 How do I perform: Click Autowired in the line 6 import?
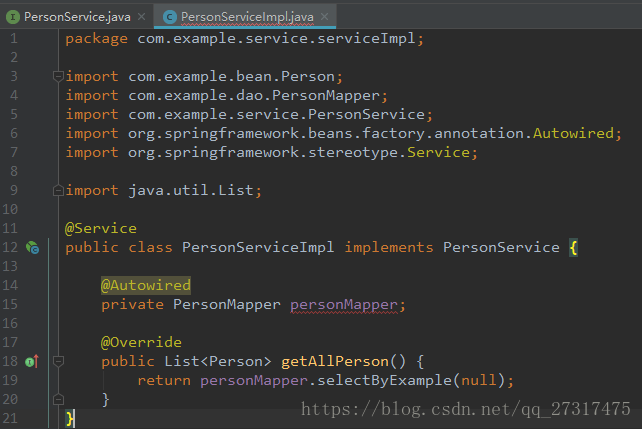point(573,133)
